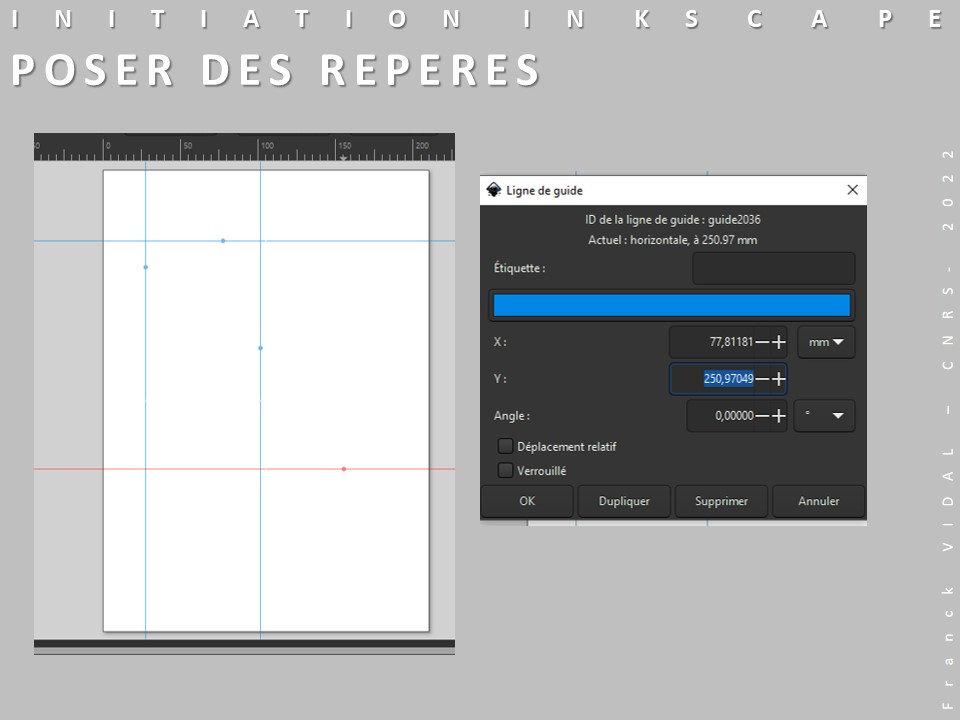Enable the Déplacement relatif checkbox
The image size is (960, 720).
pyautogui.click(x=505, y=446)
